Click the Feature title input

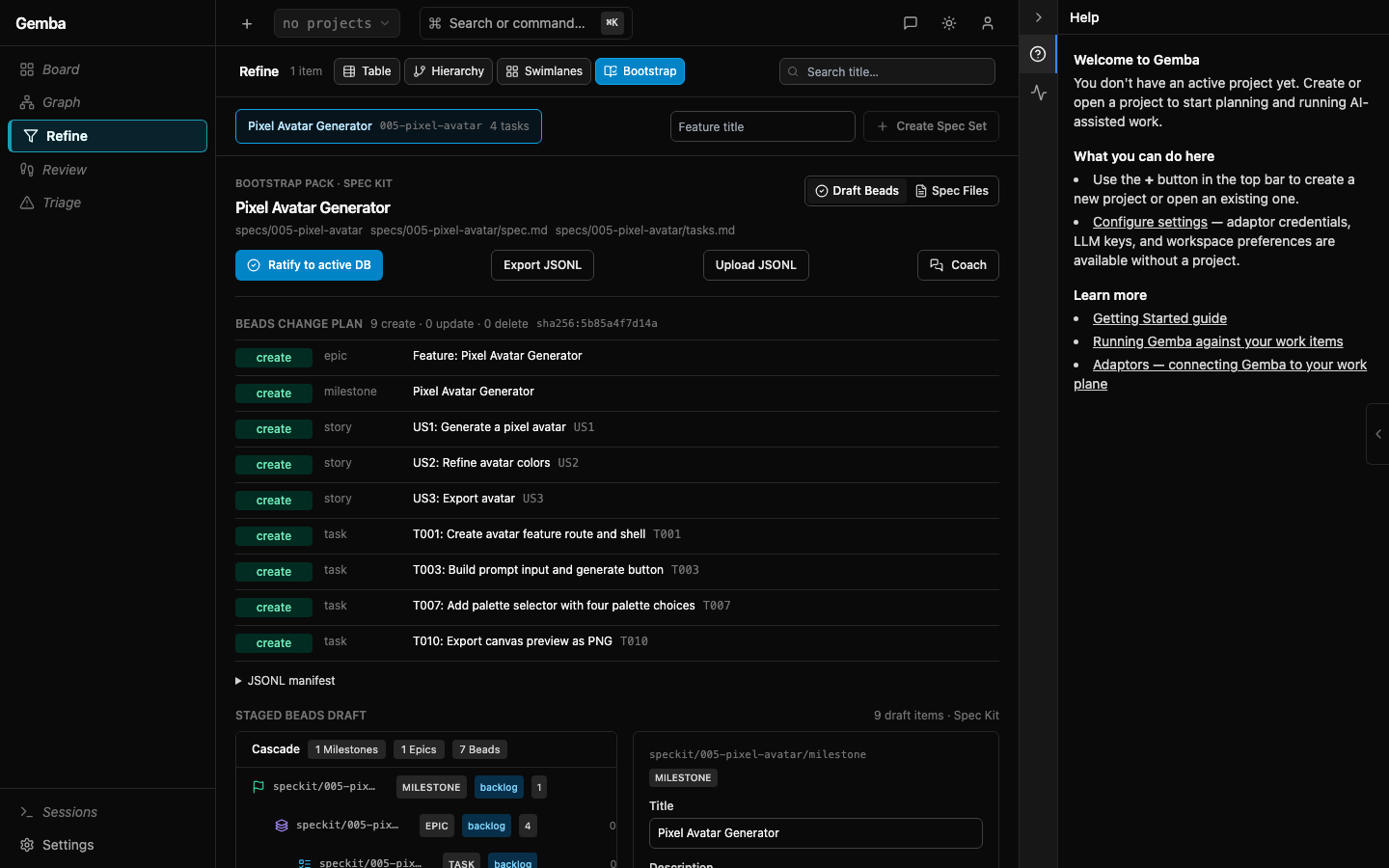point(763,126)
